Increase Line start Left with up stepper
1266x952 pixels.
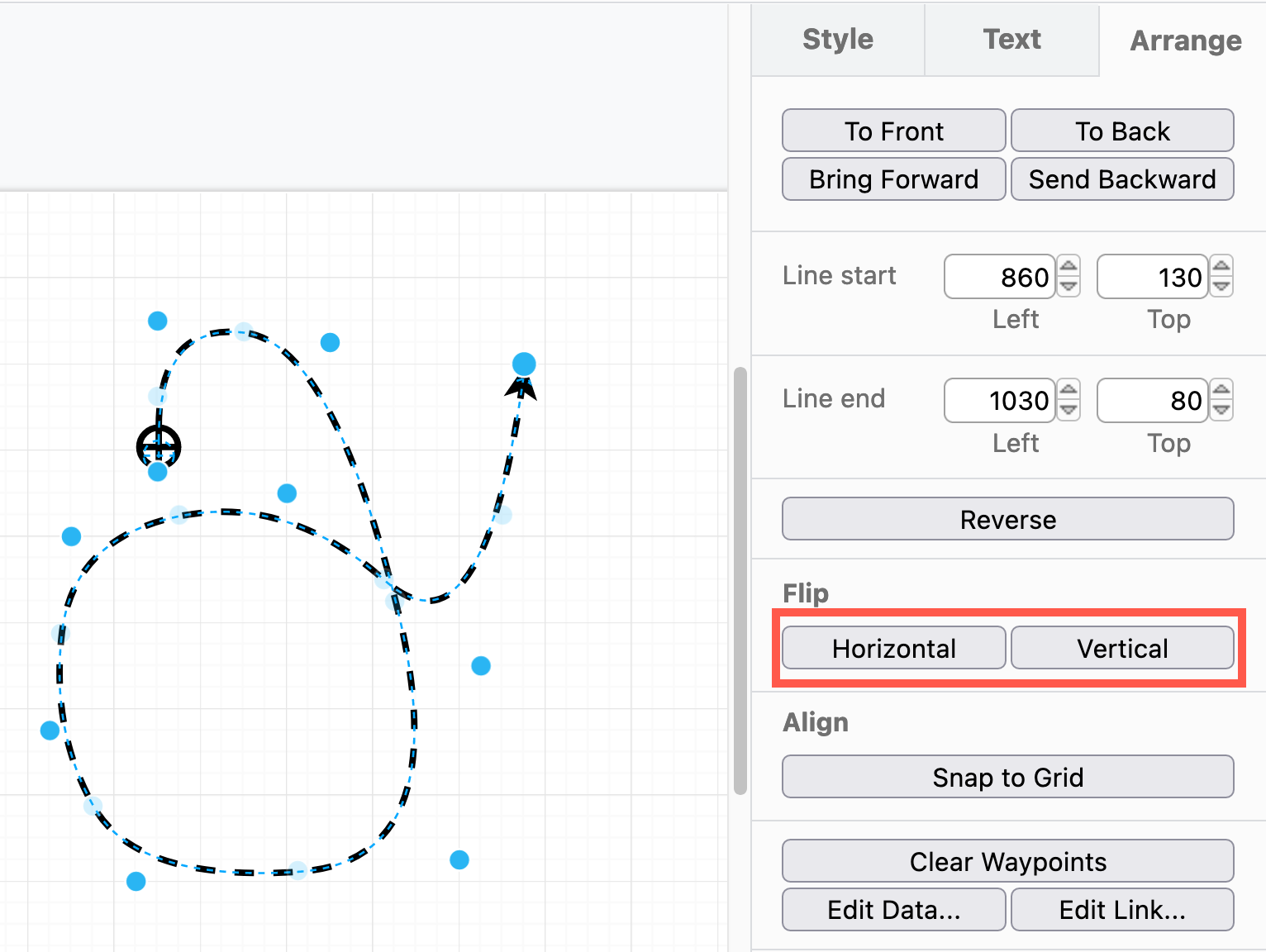click(1068, 268)
